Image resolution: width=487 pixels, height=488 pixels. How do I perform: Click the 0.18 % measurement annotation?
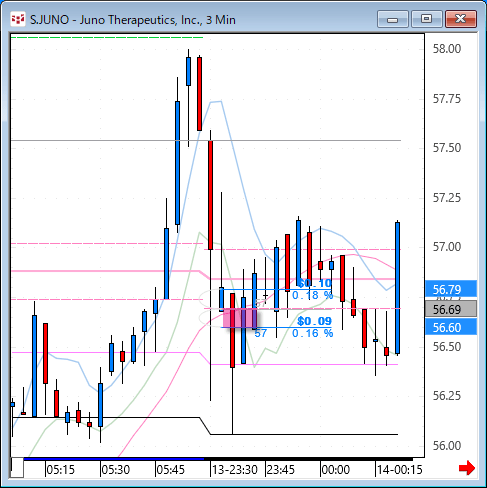click(312, 295)
